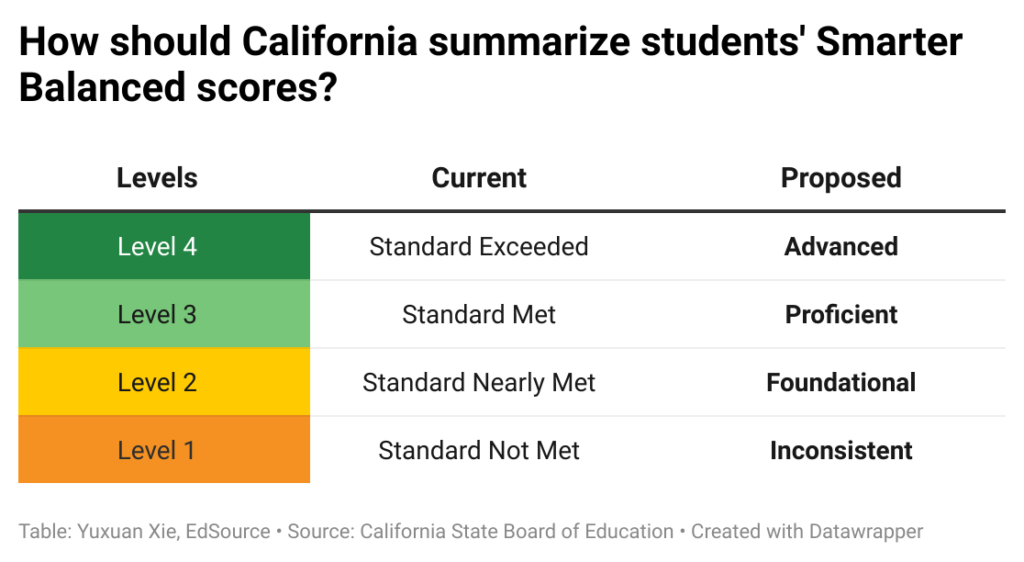The image size is (1024, 562).
Task: Select the Proposed column header
Action: tap(841, 178)
